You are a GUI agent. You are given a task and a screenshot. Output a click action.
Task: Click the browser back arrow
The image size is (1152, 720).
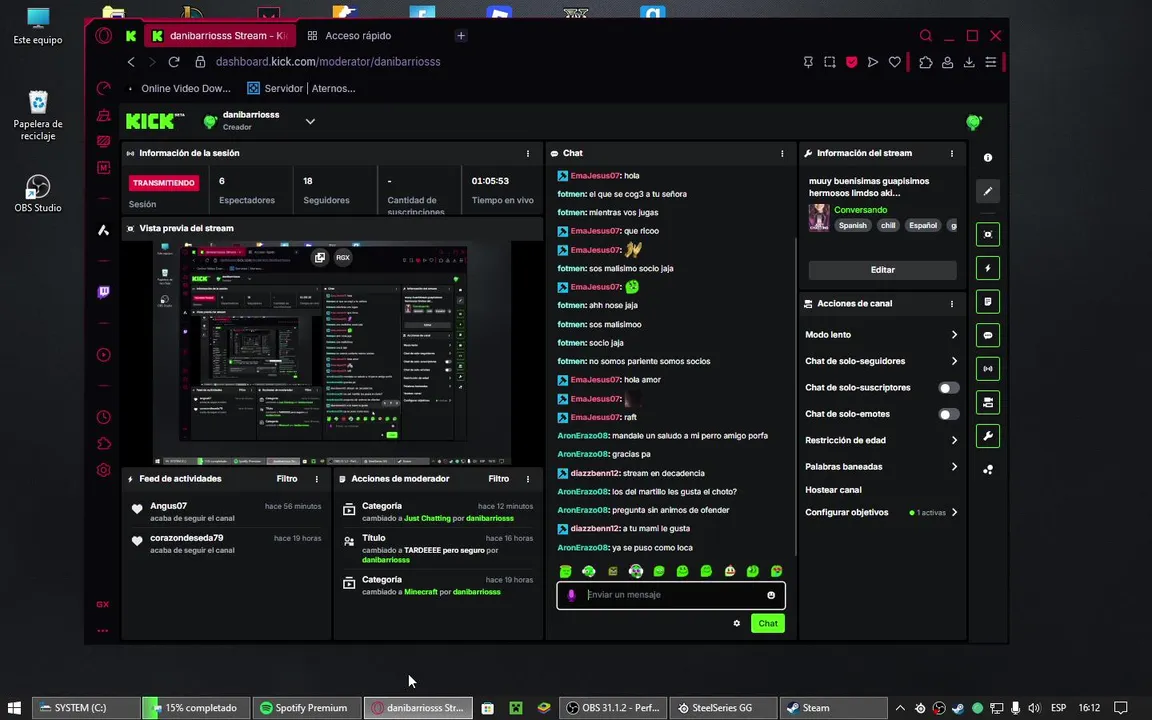[132, 62]
